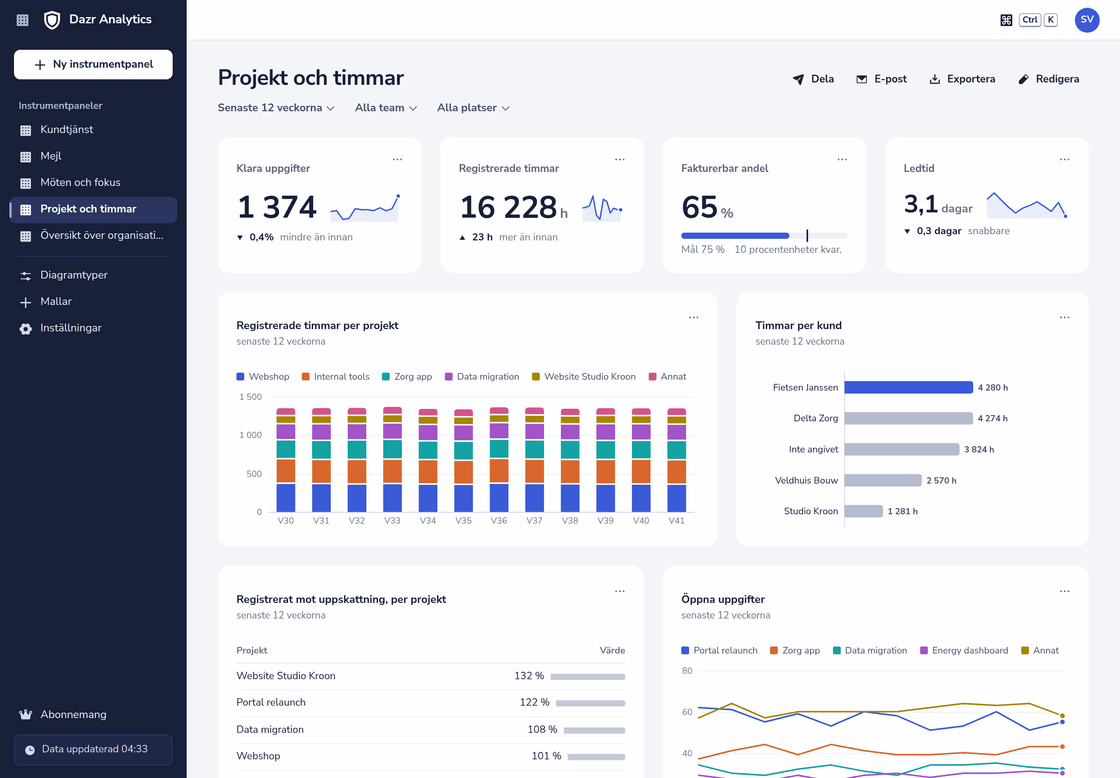This screenshot has width=1120, height=778.
Task: Toggle Webshop series in project hours legend
Action: [263, 376]
